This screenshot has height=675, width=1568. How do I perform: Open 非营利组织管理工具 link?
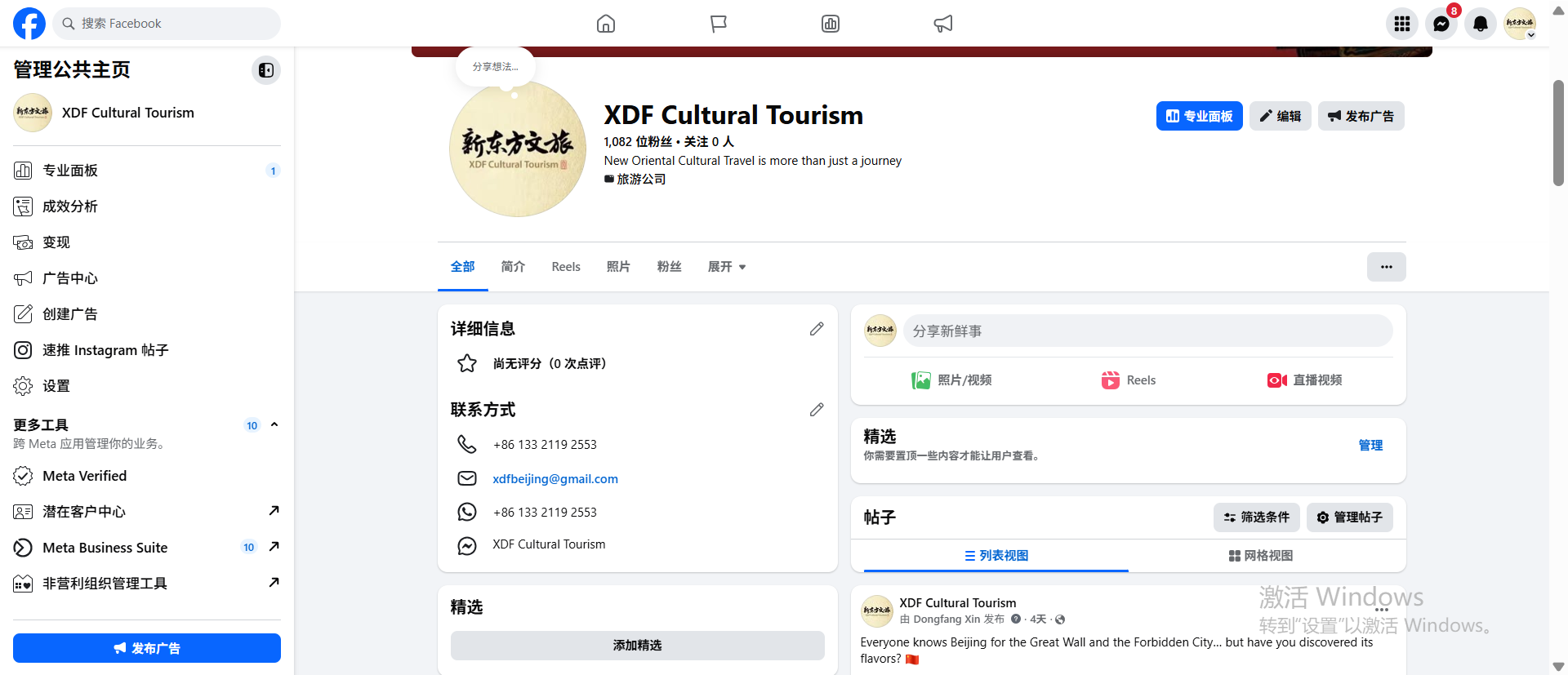(x=147, y=584)
